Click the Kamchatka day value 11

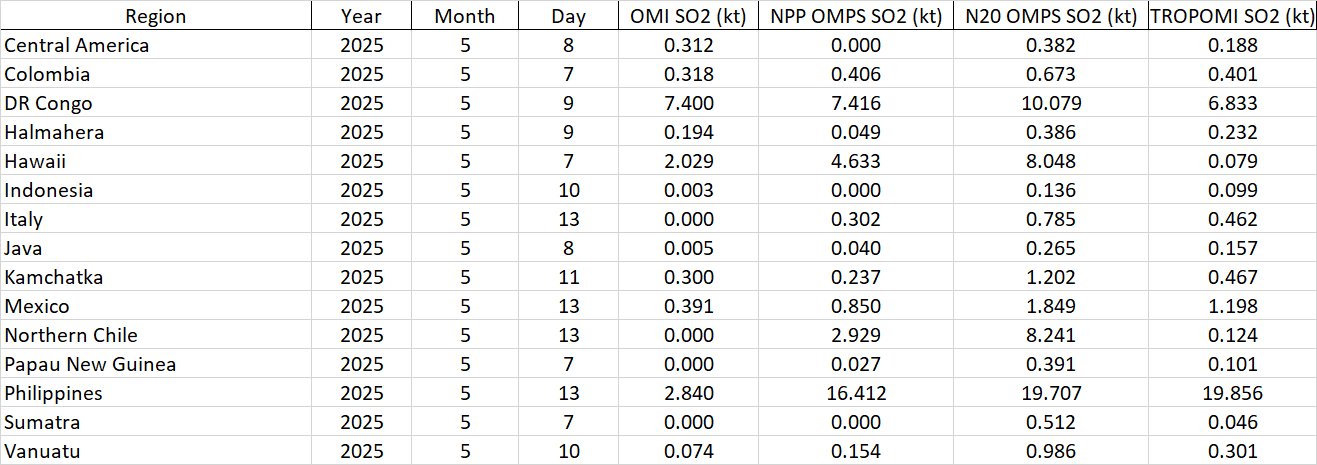pyautogui.click(x=569, y=277)
